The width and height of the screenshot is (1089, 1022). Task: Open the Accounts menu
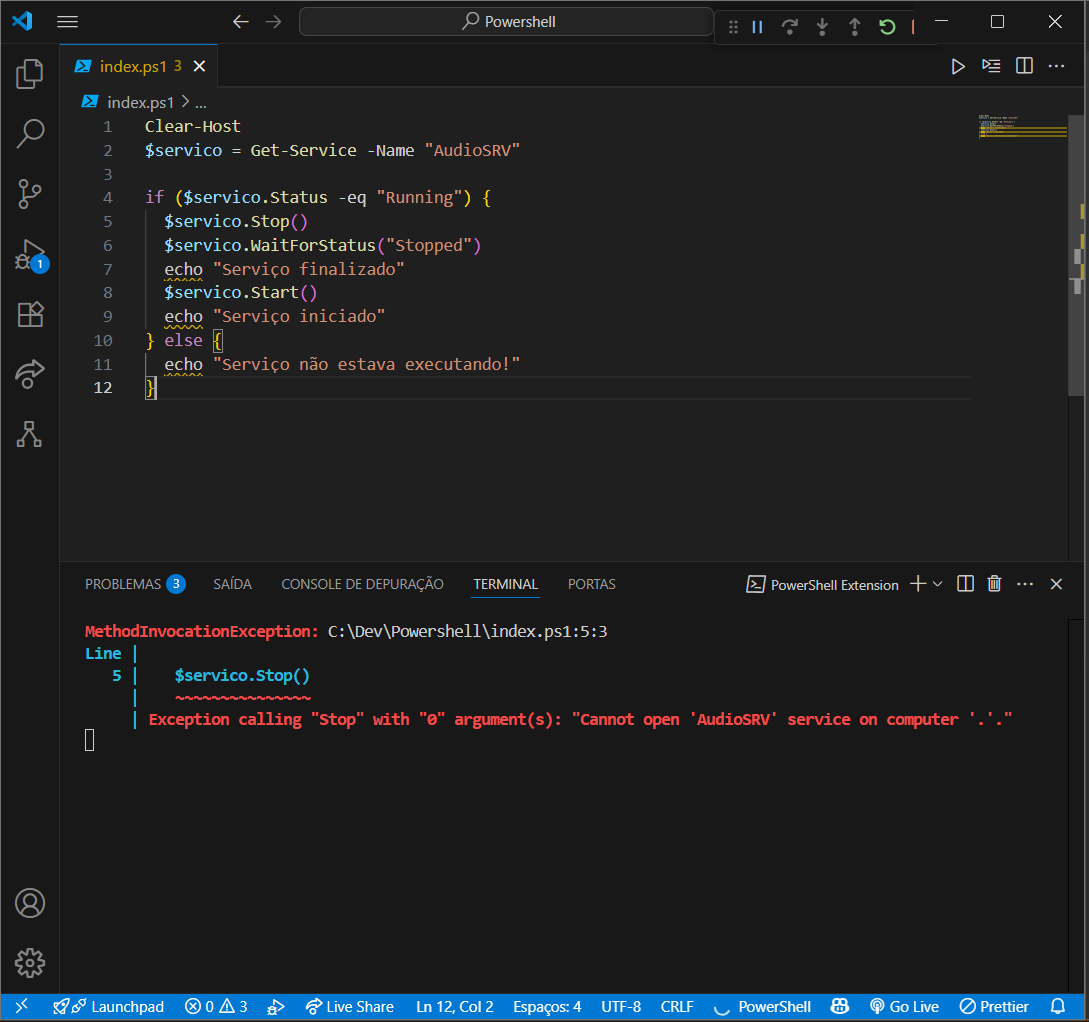(x=29, y=903)
